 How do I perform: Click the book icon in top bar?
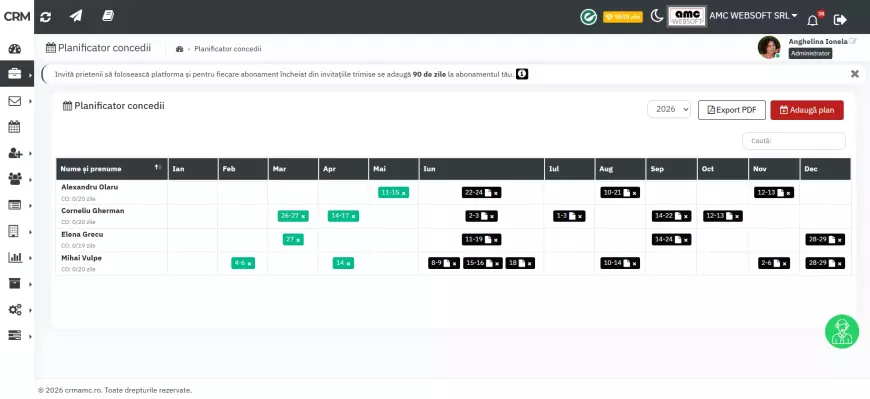108,16
